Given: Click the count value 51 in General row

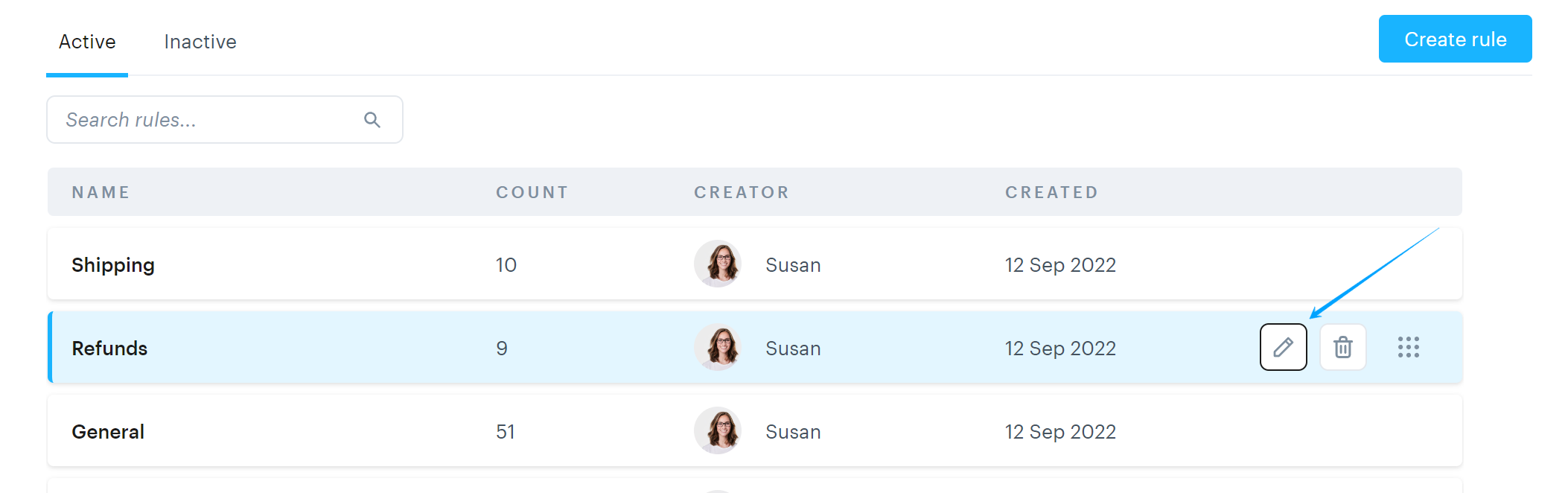Looking at the screenshot, I should 506,432.
